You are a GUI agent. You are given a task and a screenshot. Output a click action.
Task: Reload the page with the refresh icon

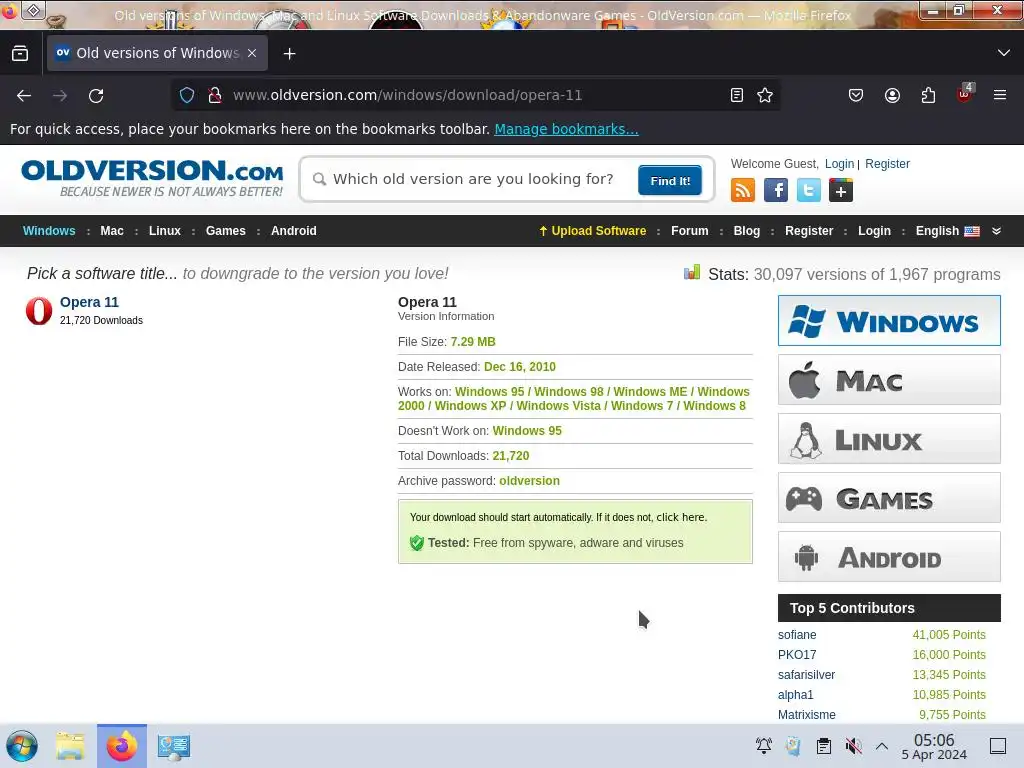point(96,96)
